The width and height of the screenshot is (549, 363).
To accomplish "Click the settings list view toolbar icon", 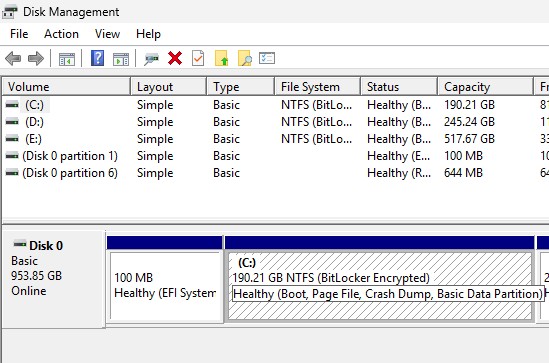I will pos(267,58).
